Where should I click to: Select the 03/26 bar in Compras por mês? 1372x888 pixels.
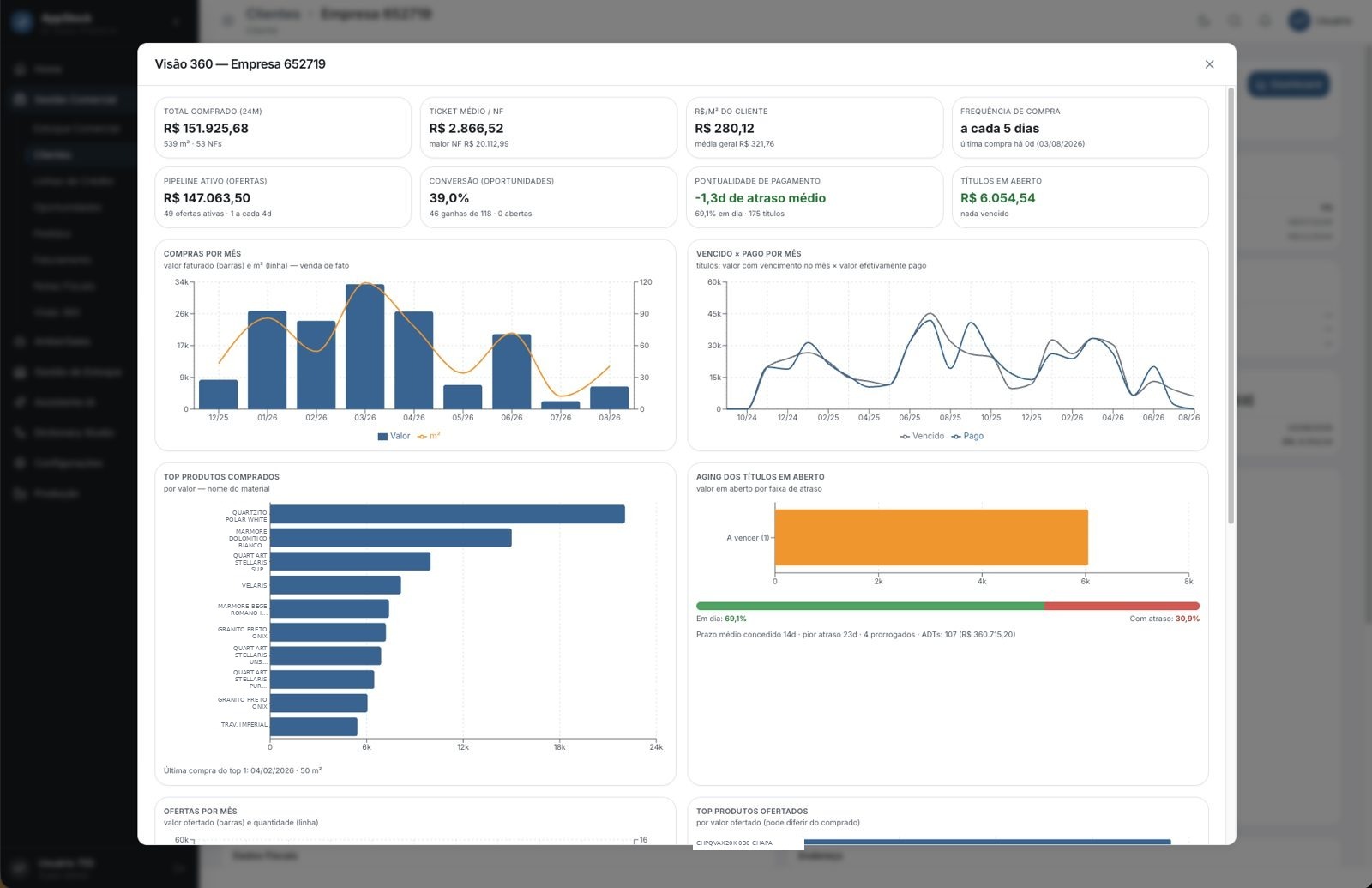365,347
